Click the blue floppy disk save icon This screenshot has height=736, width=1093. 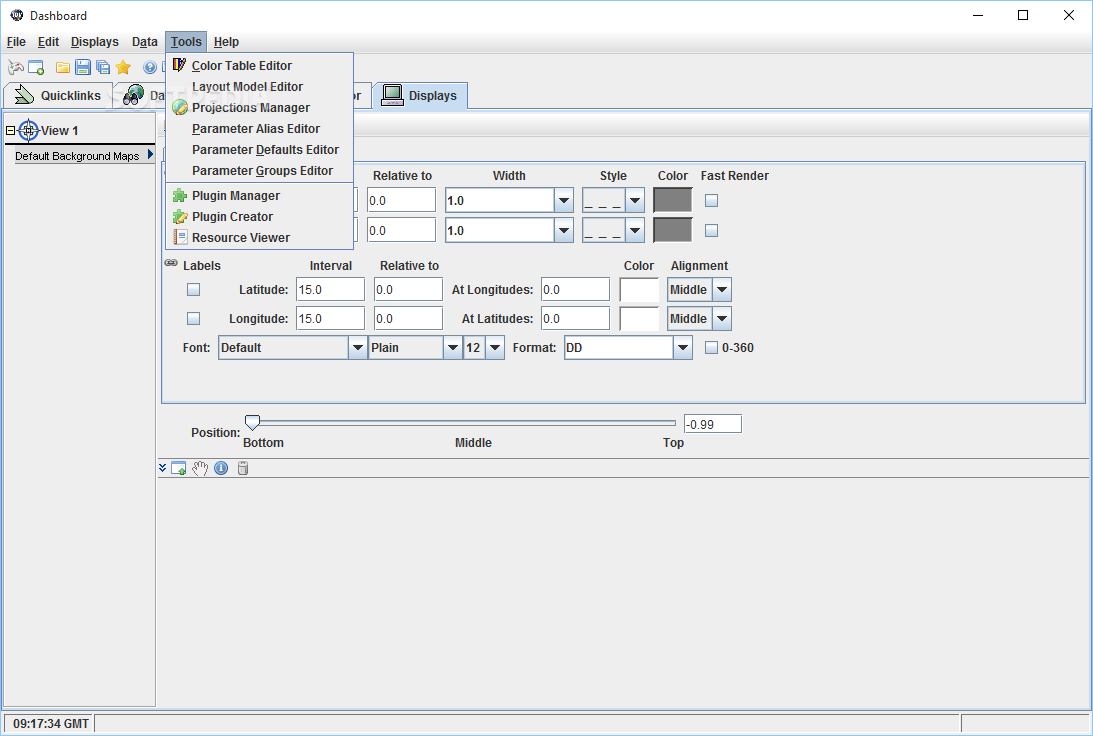[x=83, y=68]
